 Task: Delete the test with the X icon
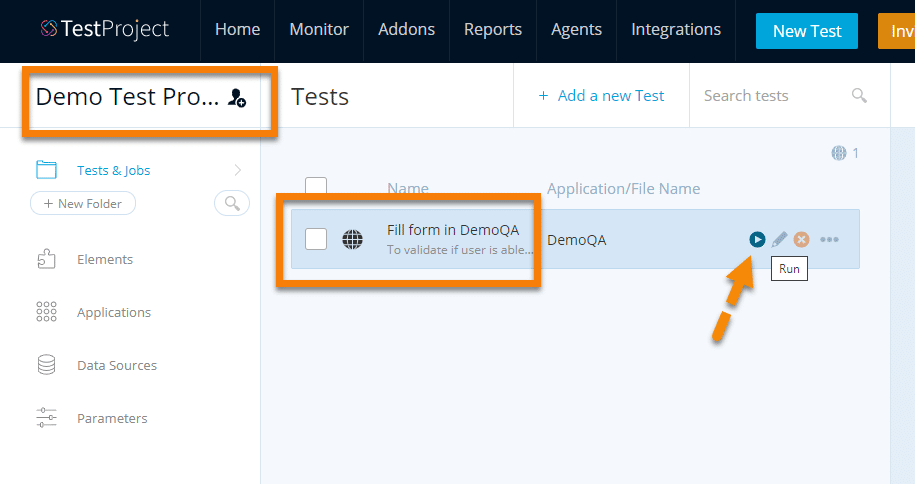coord(801,239)
